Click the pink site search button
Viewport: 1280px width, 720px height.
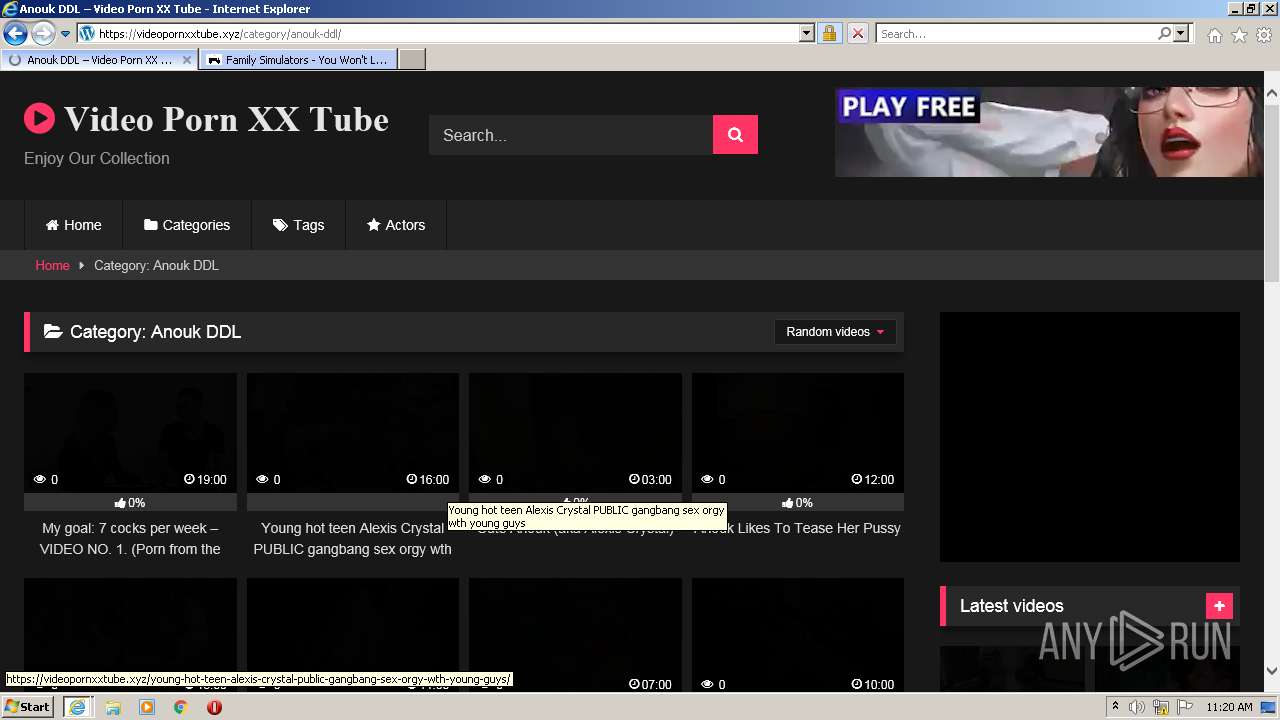[735, 135]
